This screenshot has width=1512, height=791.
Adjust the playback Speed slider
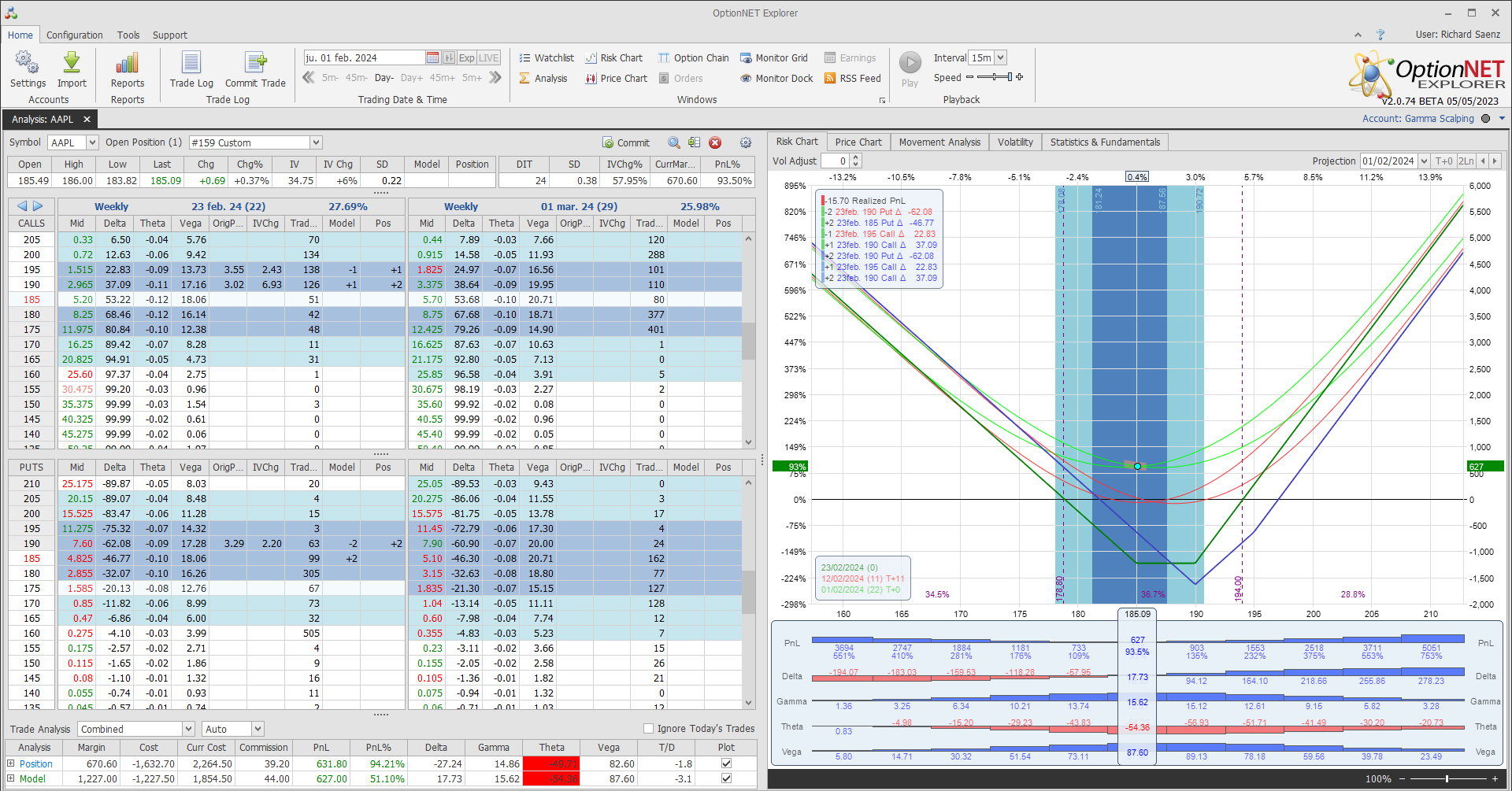pyautogui.click(x=995, y=77)
